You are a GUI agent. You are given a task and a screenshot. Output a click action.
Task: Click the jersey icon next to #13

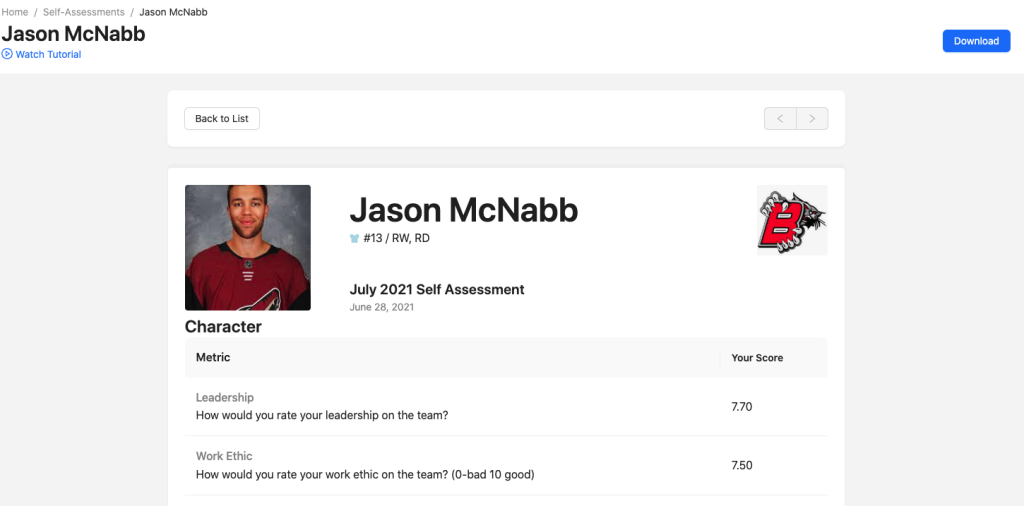click(x=355, y=239)
